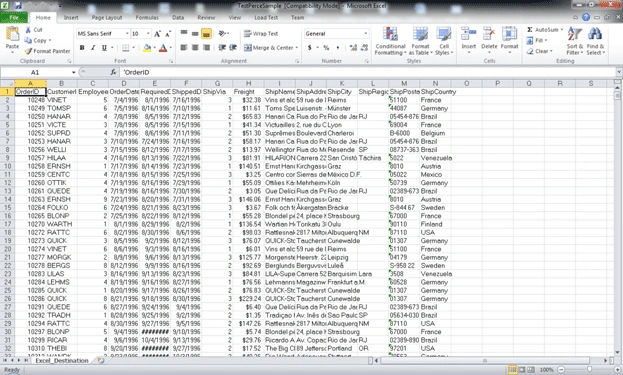Viewport: 623px width, 375px height.
Task: Click the Cut scissors icon
Action: pos(28,30)
